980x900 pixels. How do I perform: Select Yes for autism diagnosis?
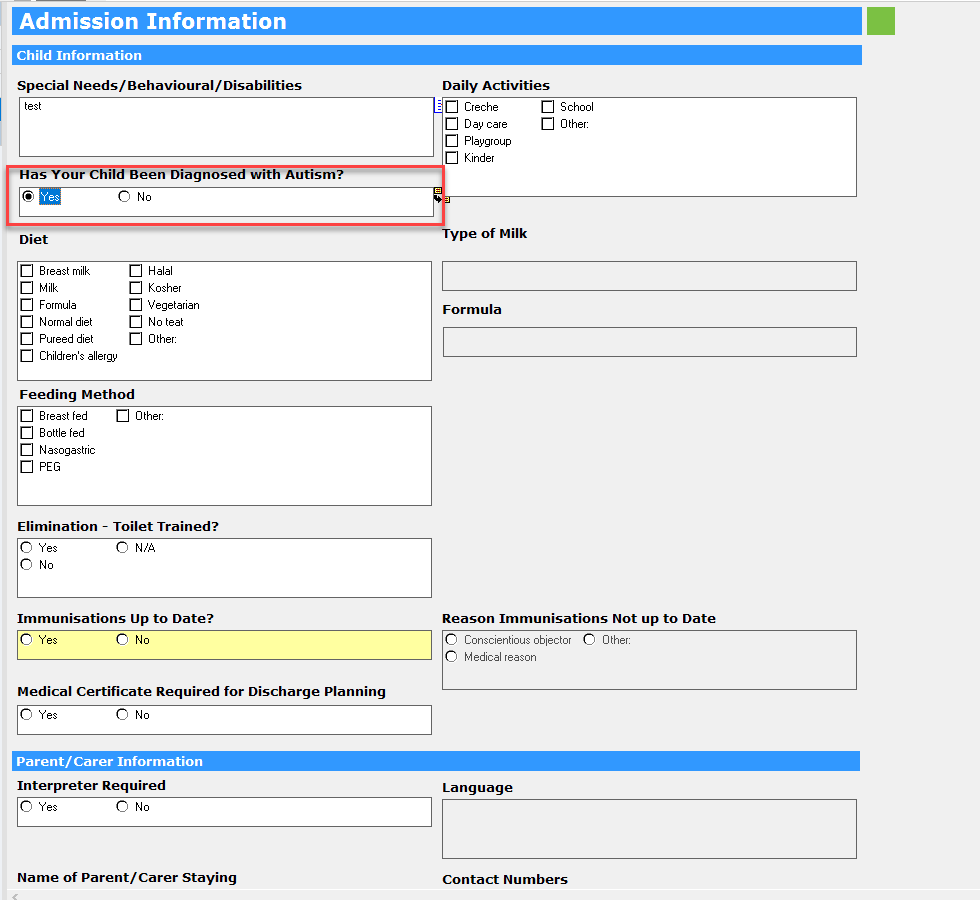28,196
